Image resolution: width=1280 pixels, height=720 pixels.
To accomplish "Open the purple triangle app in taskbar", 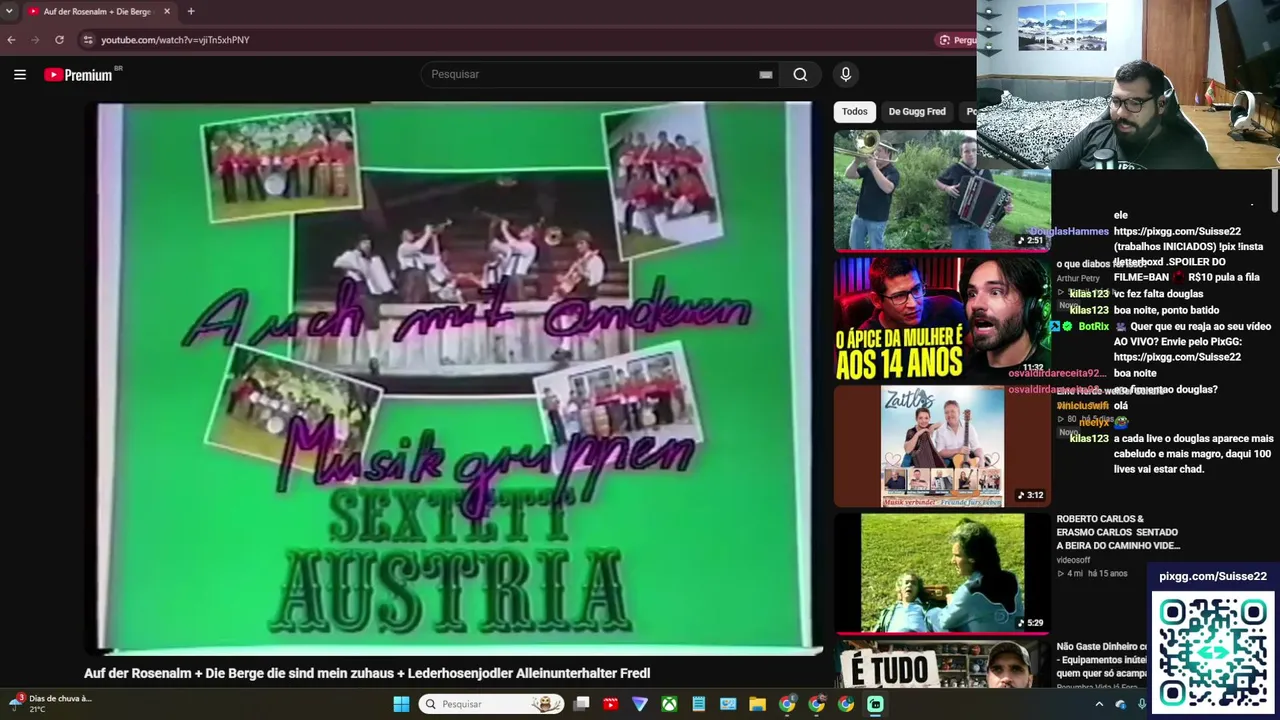I will [x=640, y=704].
